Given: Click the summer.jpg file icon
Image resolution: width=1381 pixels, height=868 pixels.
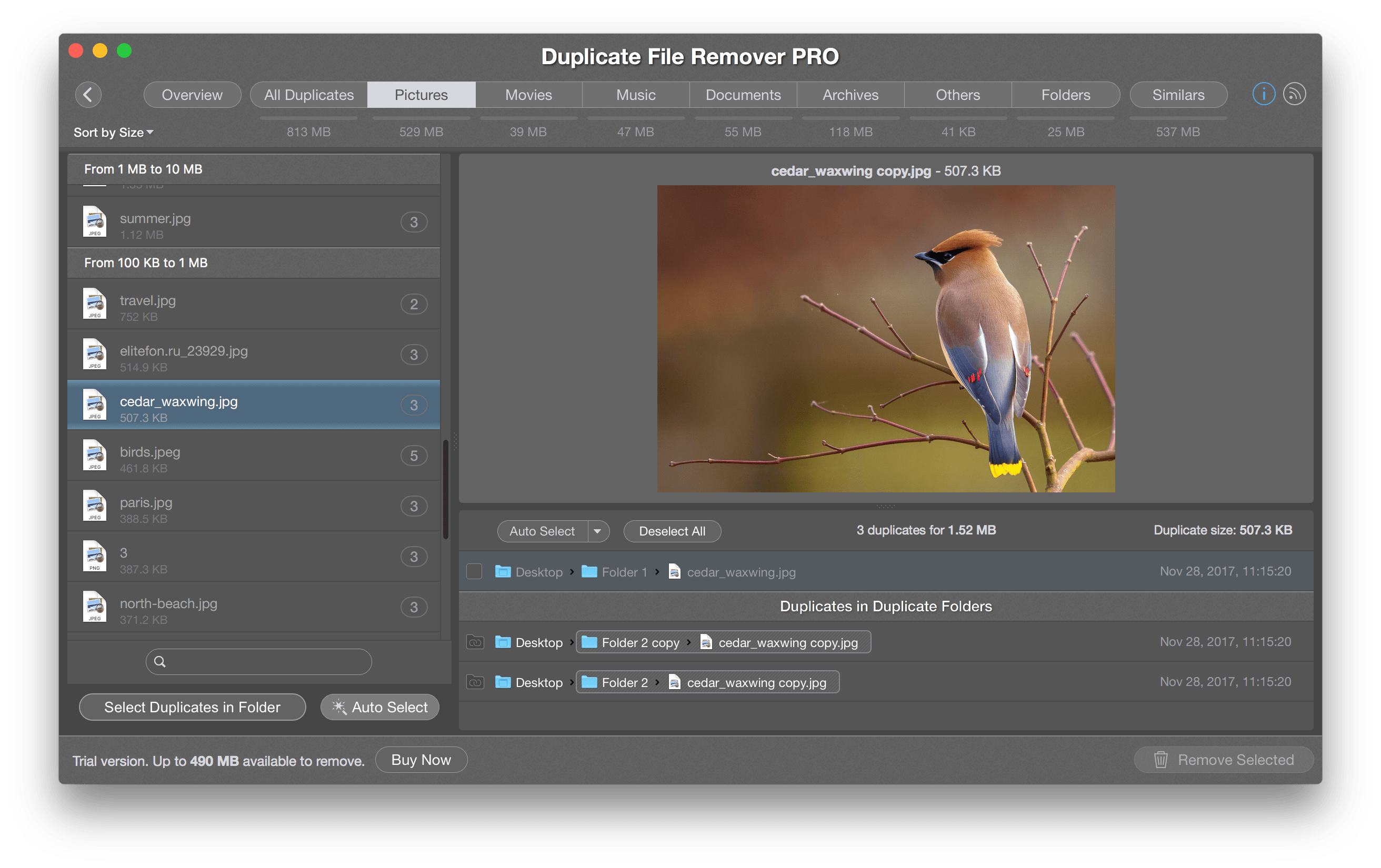Looking at the screenshot, I should pyautogui.click(x=95, y=221).
